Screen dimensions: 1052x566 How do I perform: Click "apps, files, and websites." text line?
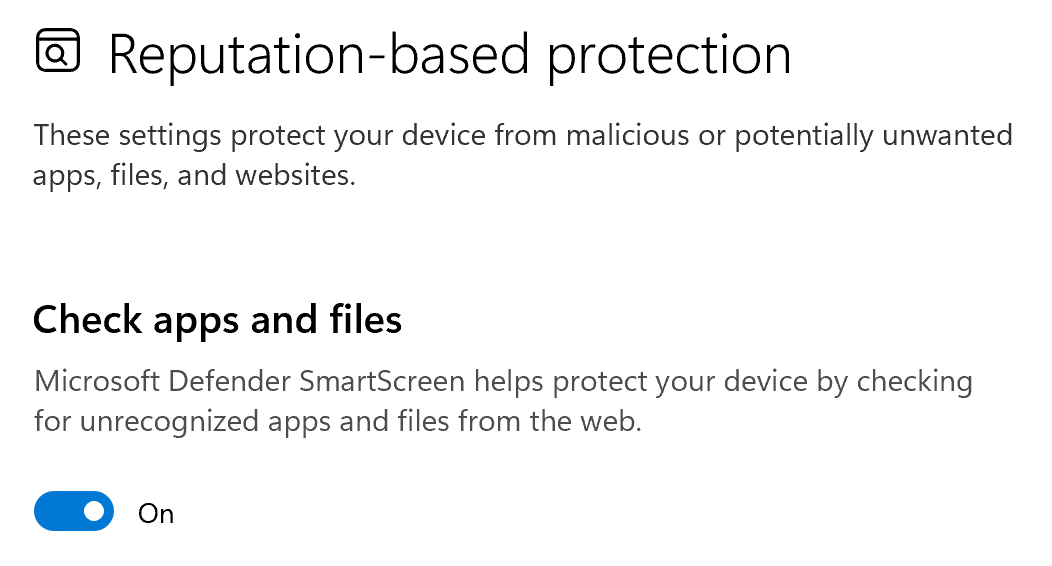(x=194, y=178)
